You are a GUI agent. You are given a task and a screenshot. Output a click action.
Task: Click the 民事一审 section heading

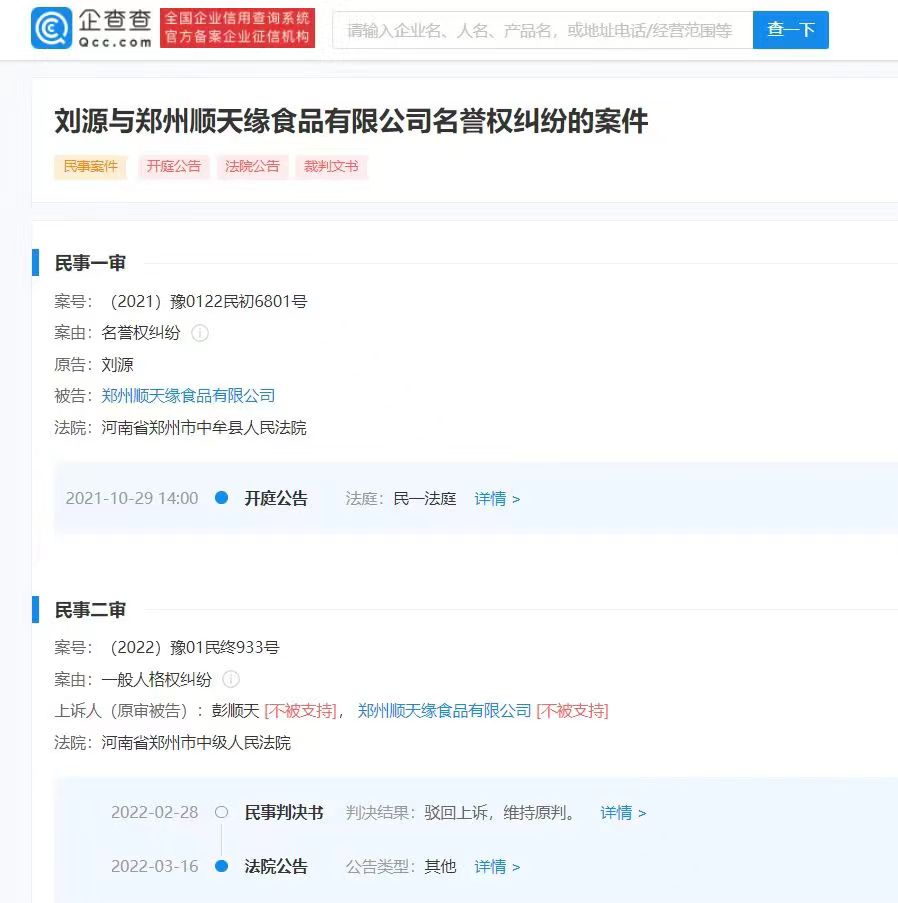[x=90, y=263]
